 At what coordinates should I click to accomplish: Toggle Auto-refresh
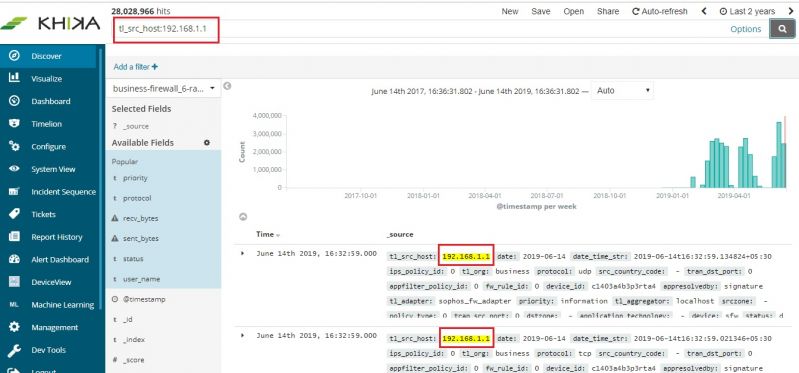660,11
